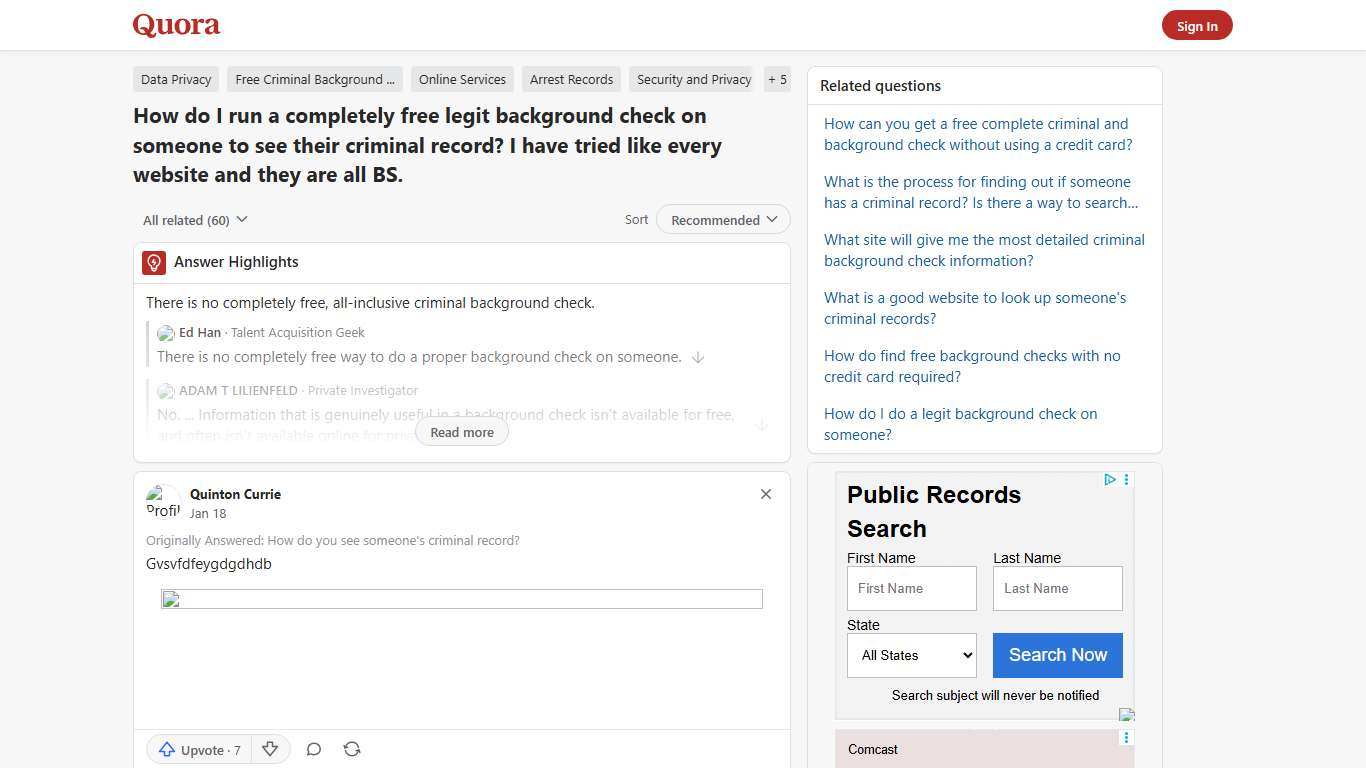Open the ad's three-dot options menu
Image resolution: width=1366 pixels, height=768 pixels.
coord(1126,480)
